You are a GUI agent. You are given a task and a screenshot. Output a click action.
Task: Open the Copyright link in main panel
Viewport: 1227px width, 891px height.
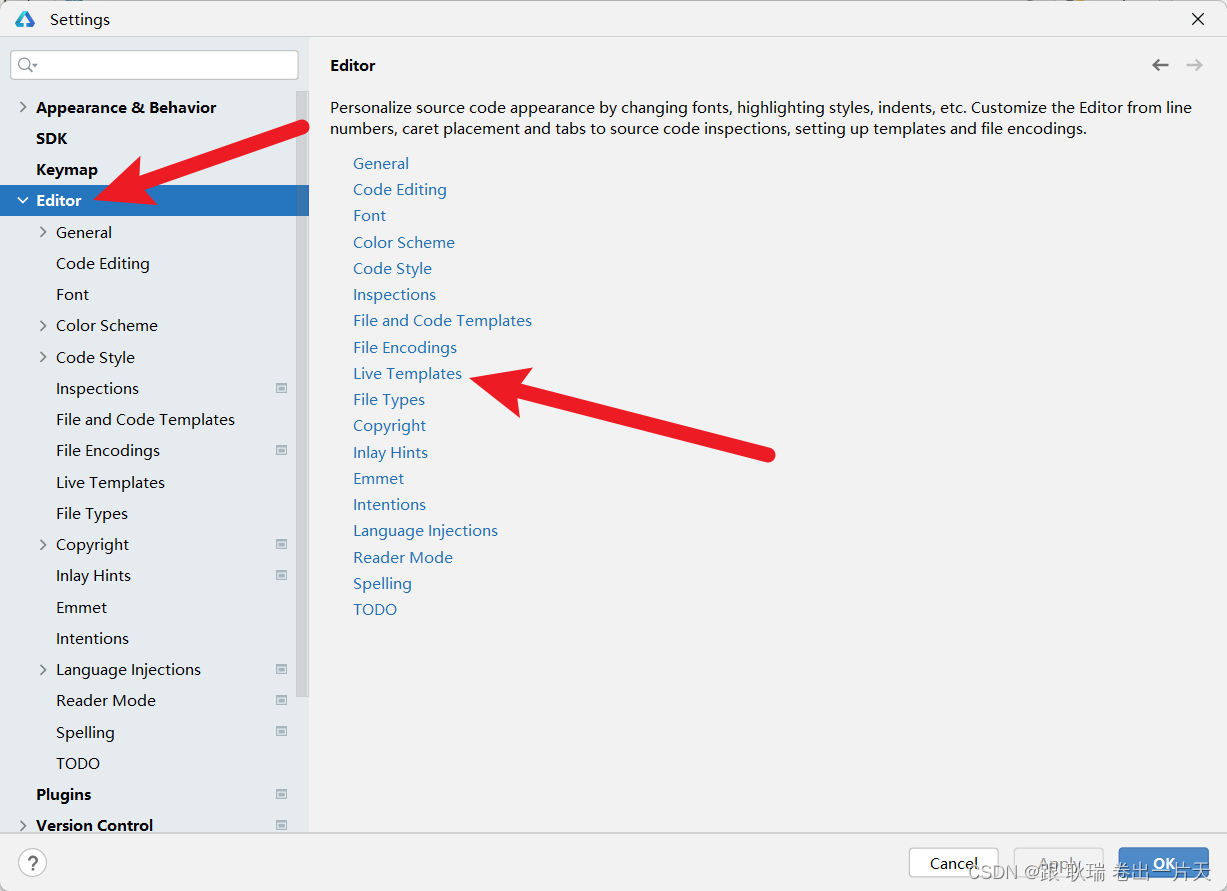389,425
